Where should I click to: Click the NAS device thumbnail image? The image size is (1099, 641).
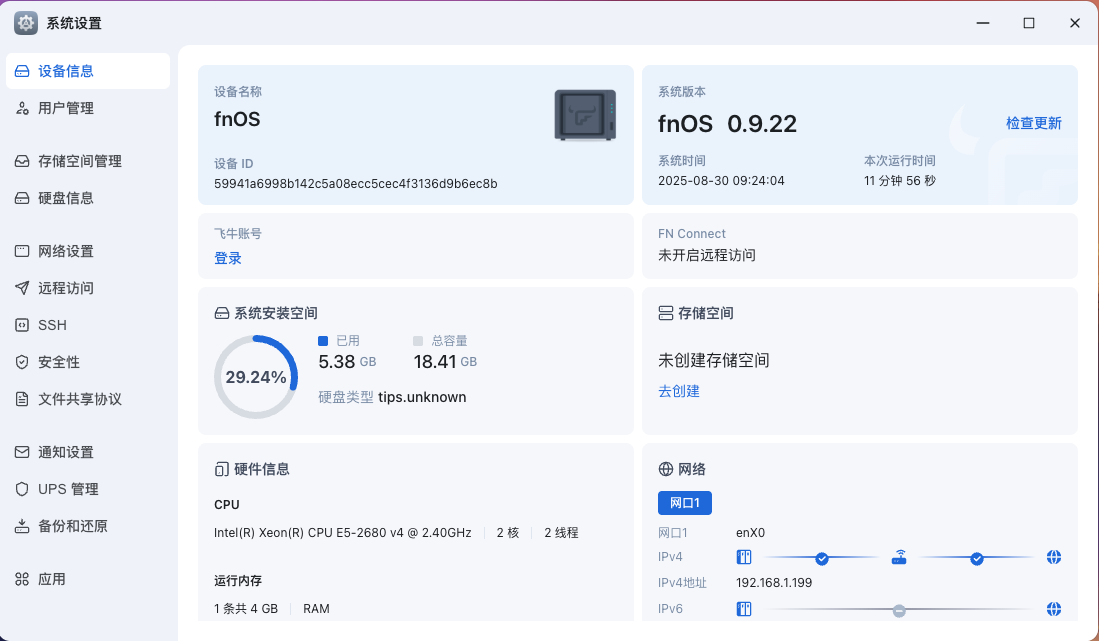click(x=585, y=115)
